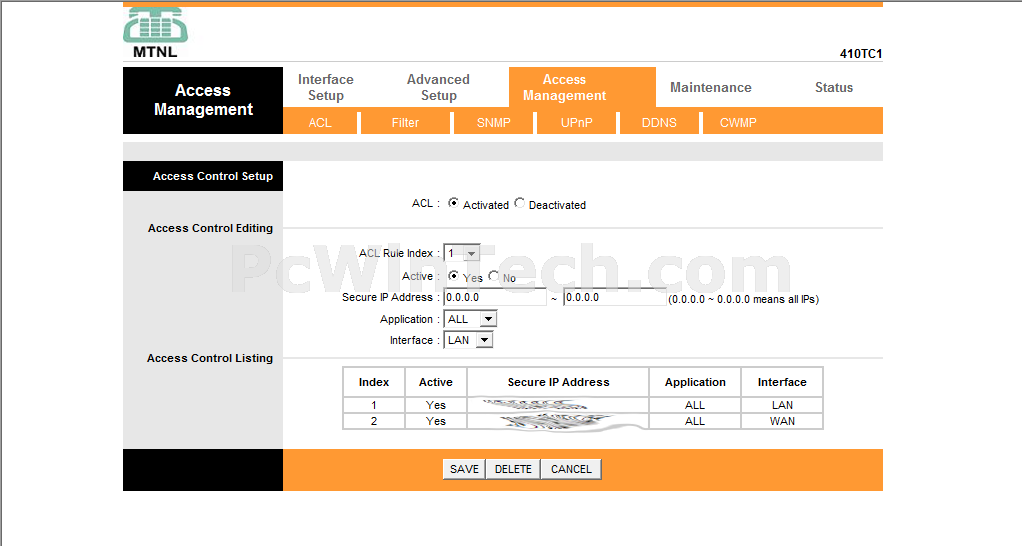This screenshot has width=1022, height=546.
Task: Click the Access Control Editing label
Action: tap(210, 228)
